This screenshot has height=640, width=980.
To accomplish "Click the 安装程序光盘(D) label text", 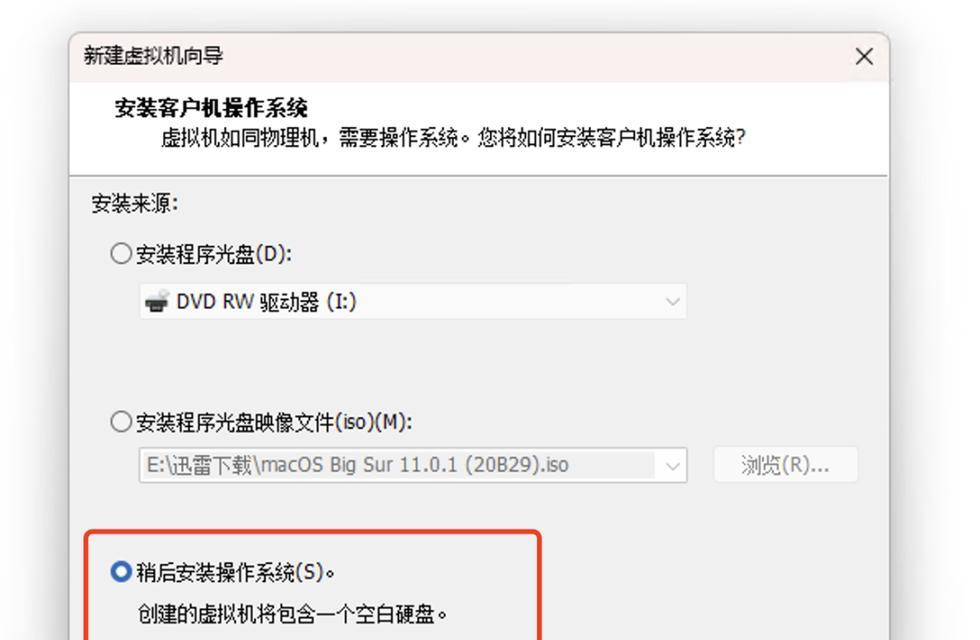I will 214,254.
